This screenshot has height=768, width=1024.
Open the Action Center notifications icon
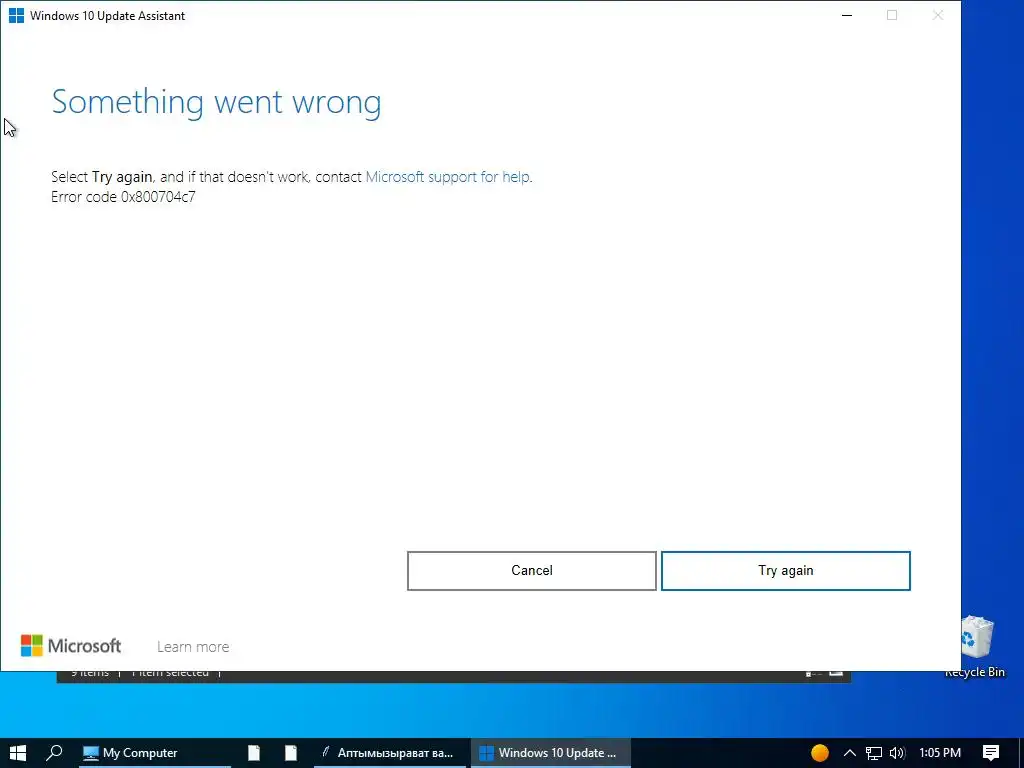click(991, 753)
